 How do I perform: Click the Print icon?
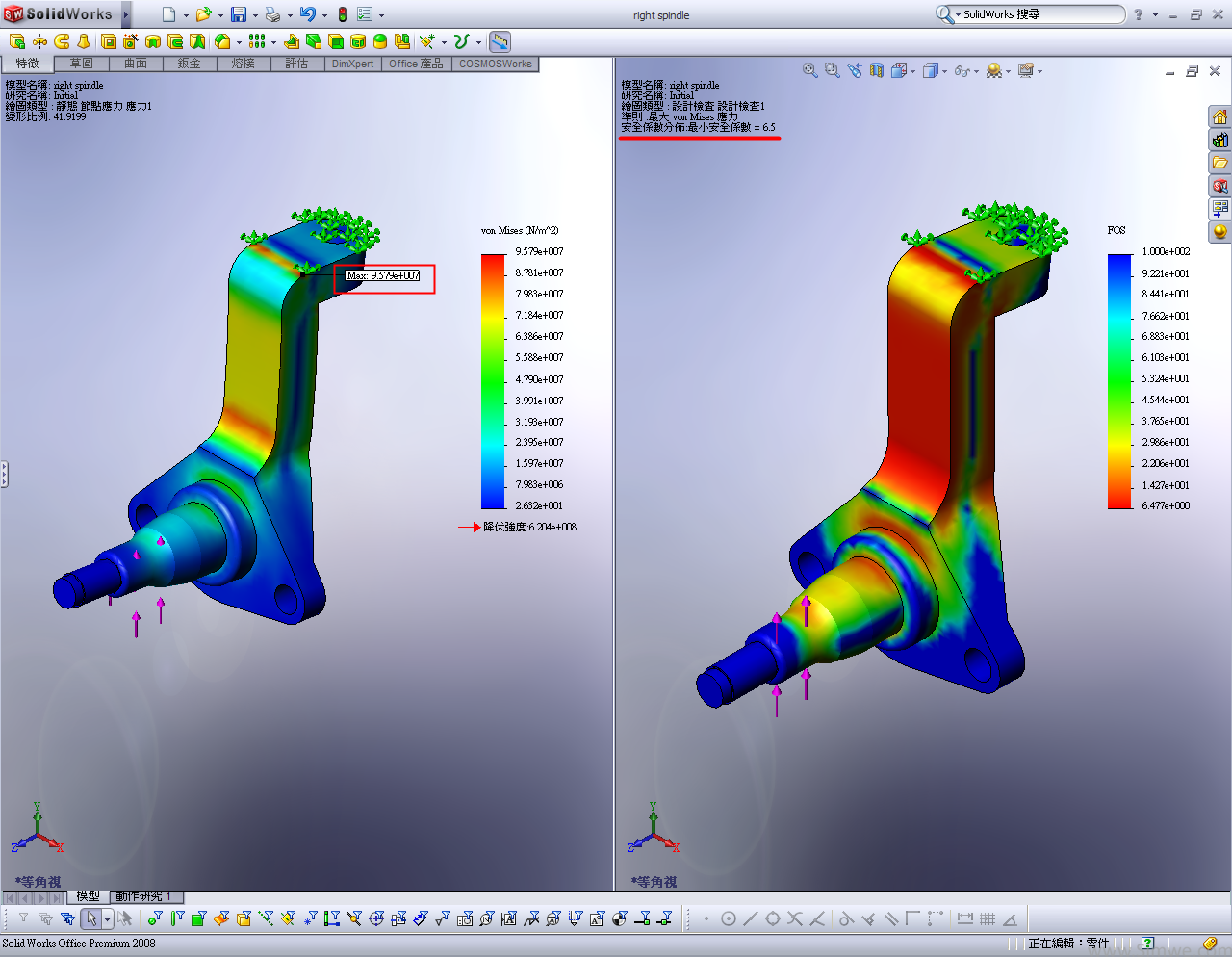(272, 14)
